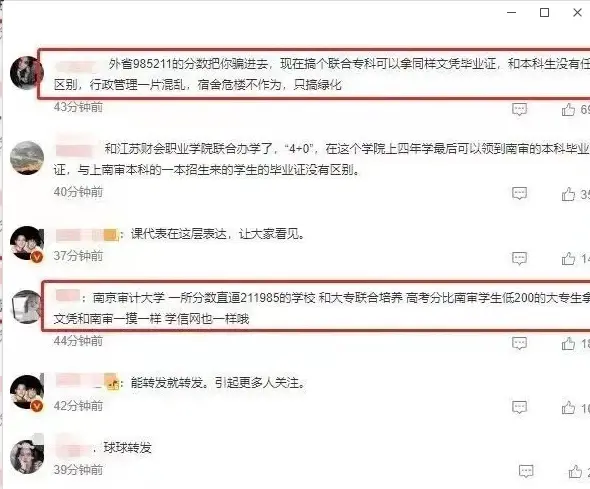Like the 南京审计大学 comment
Viewport: 590px width, 489px height.
pos(568,343)
